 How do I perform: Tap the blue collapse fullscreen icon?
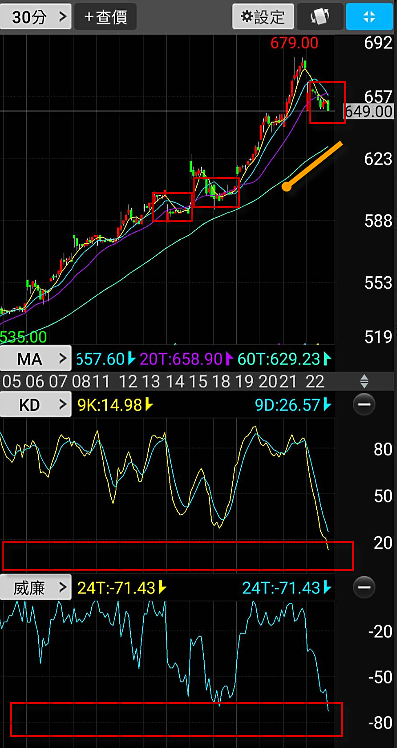[369, 17]
